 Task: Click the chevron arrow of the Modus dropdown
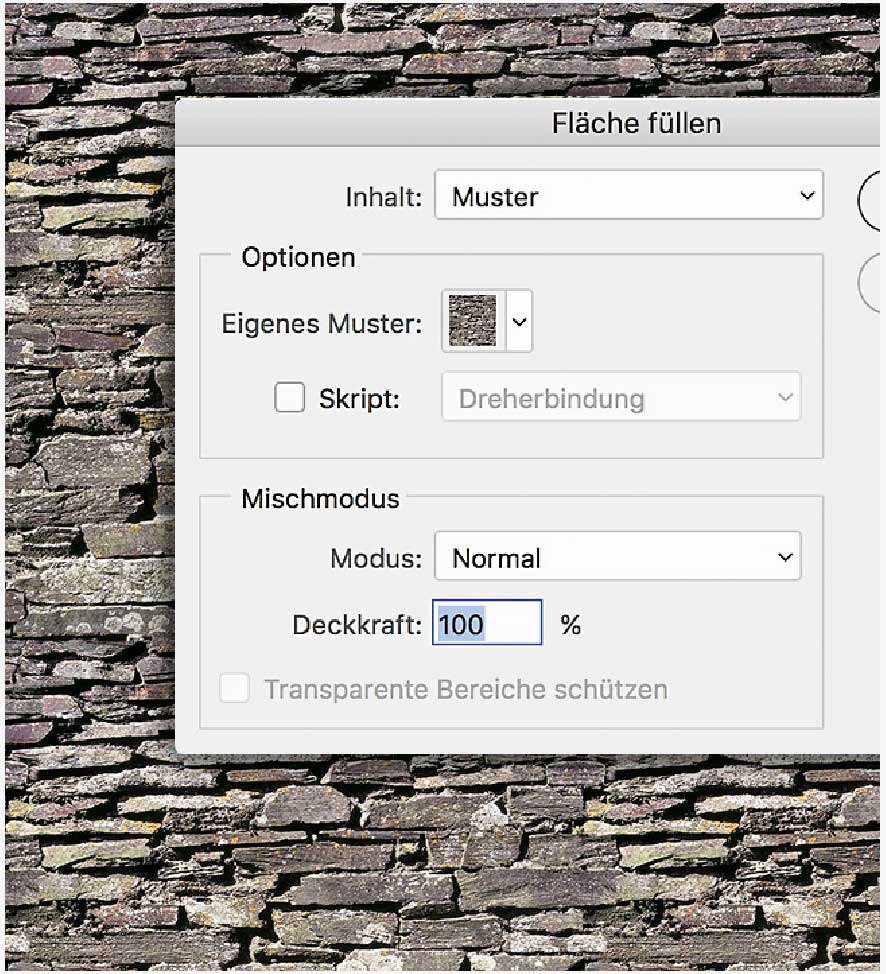[x=786, y=557]
